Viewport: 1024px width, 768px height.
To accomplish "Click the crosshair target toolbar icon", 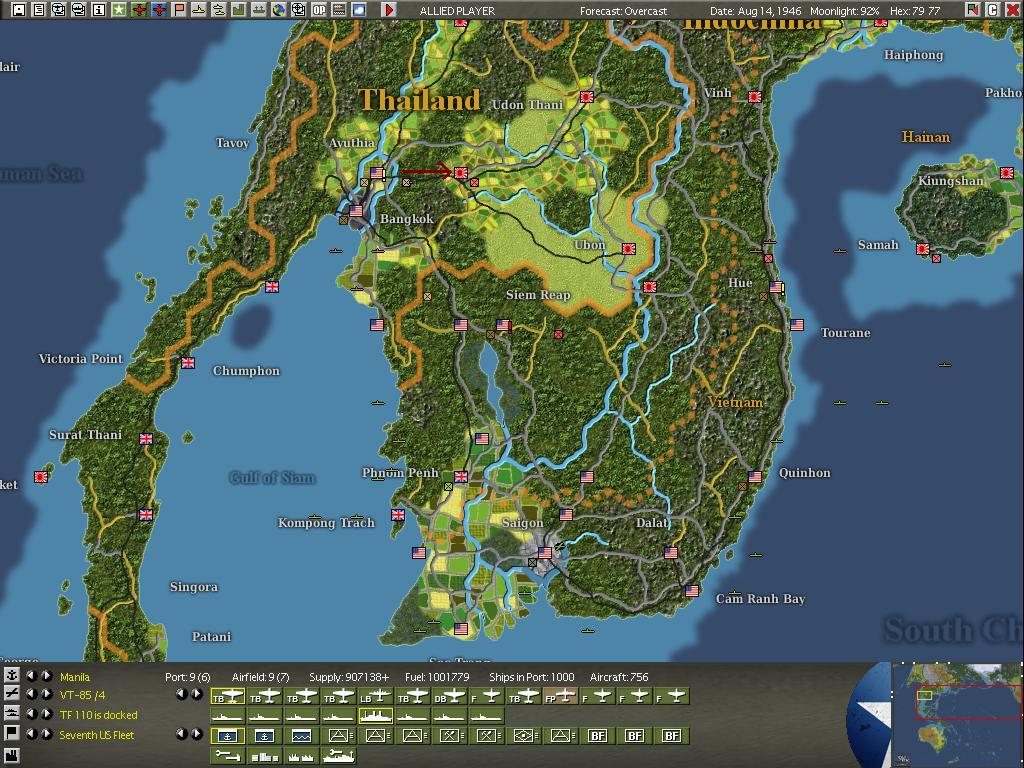I will [298, 10].
